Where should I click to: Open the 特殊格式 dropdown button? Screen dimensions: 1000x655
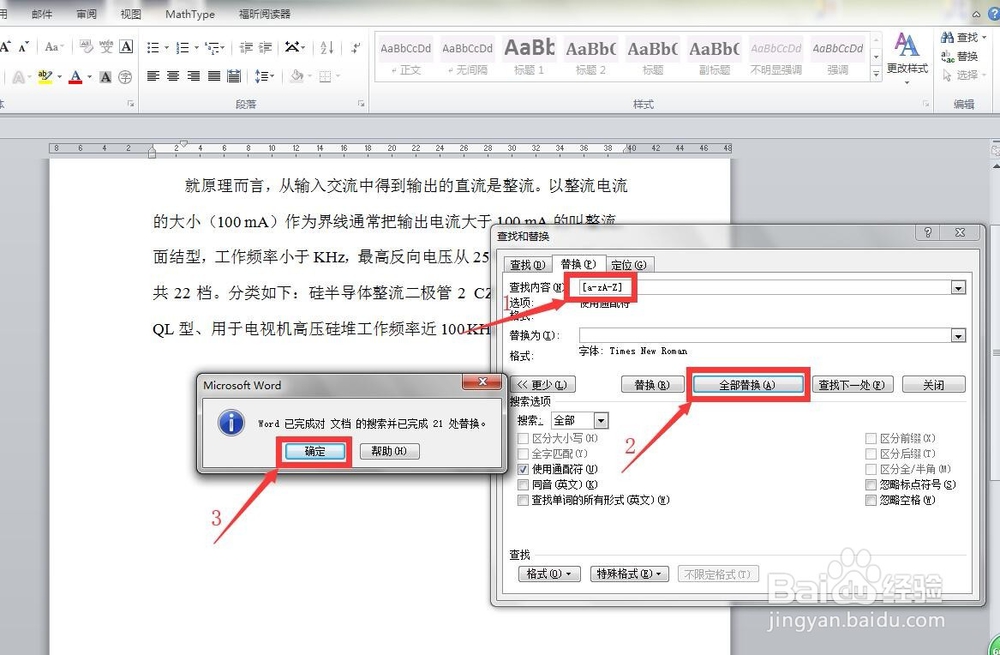pyautogui.click(x=629, y=574)
